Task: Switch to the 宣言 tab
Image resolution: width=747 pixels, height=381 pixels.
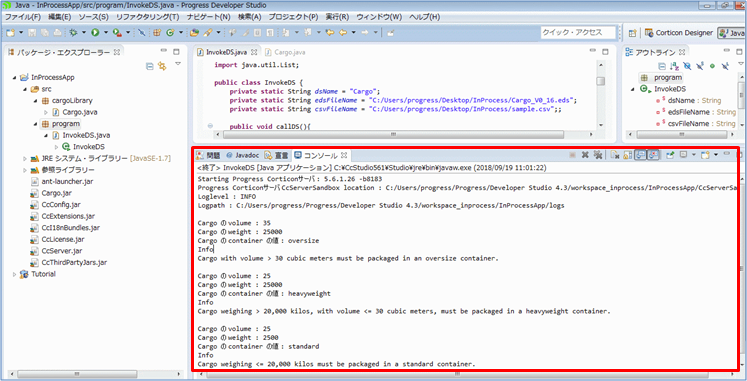Action: (x=277, y=155)
